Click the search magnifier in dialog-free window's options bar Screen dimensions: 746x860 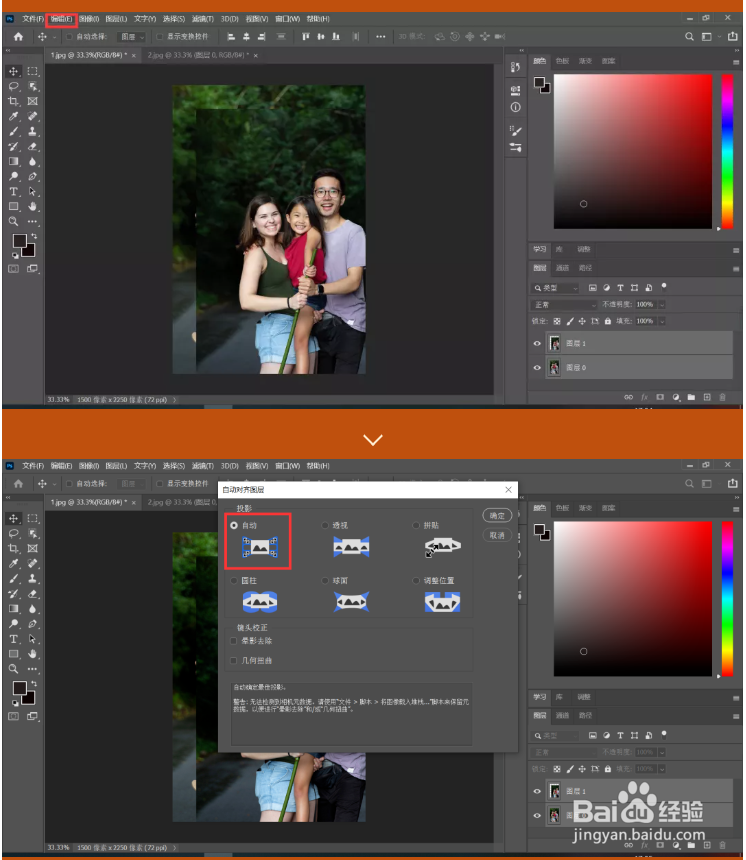[690, 37]
